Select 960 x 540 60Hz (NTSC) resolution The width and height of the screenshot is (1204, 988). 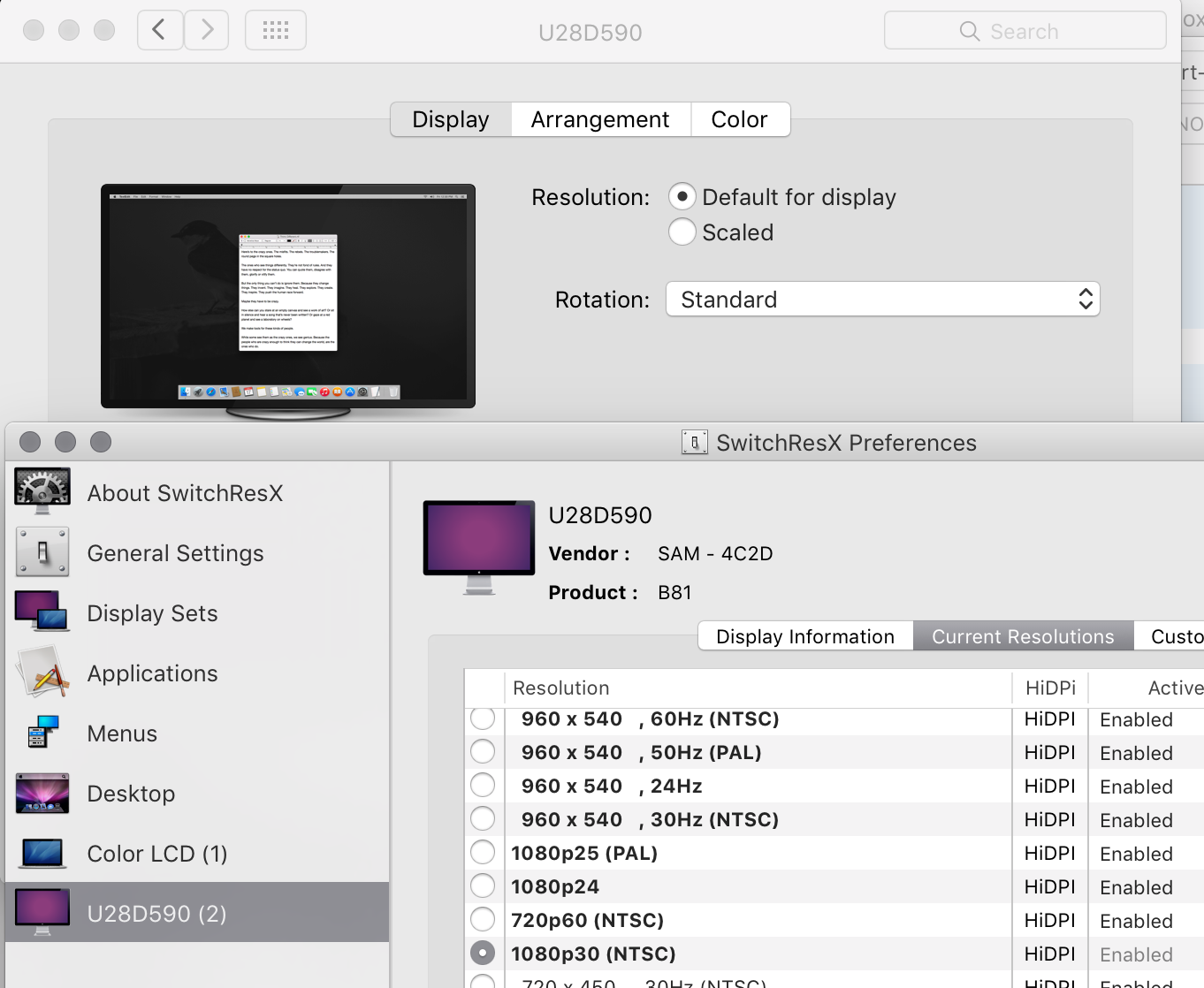[x=483, y=718]
